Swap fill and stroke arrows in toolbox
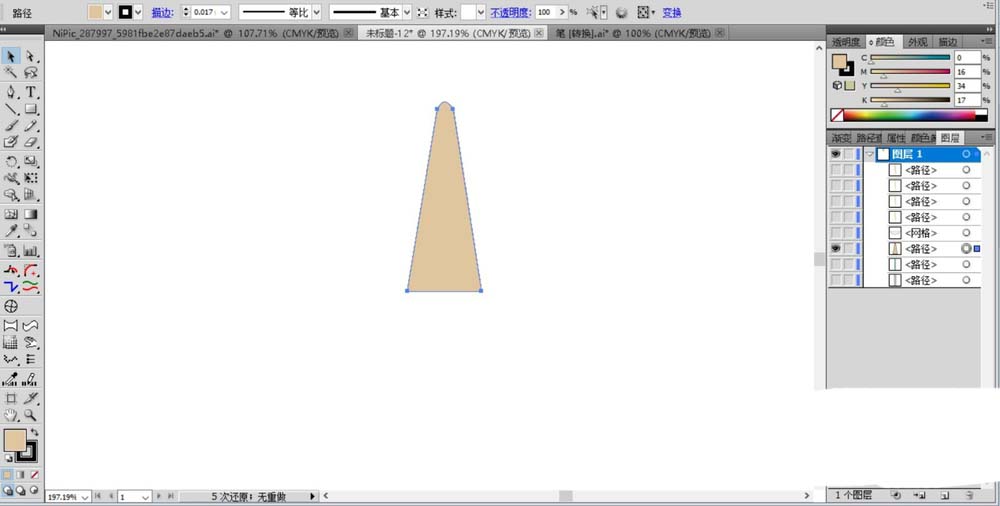1000x506 pixels. click(34, 432)
